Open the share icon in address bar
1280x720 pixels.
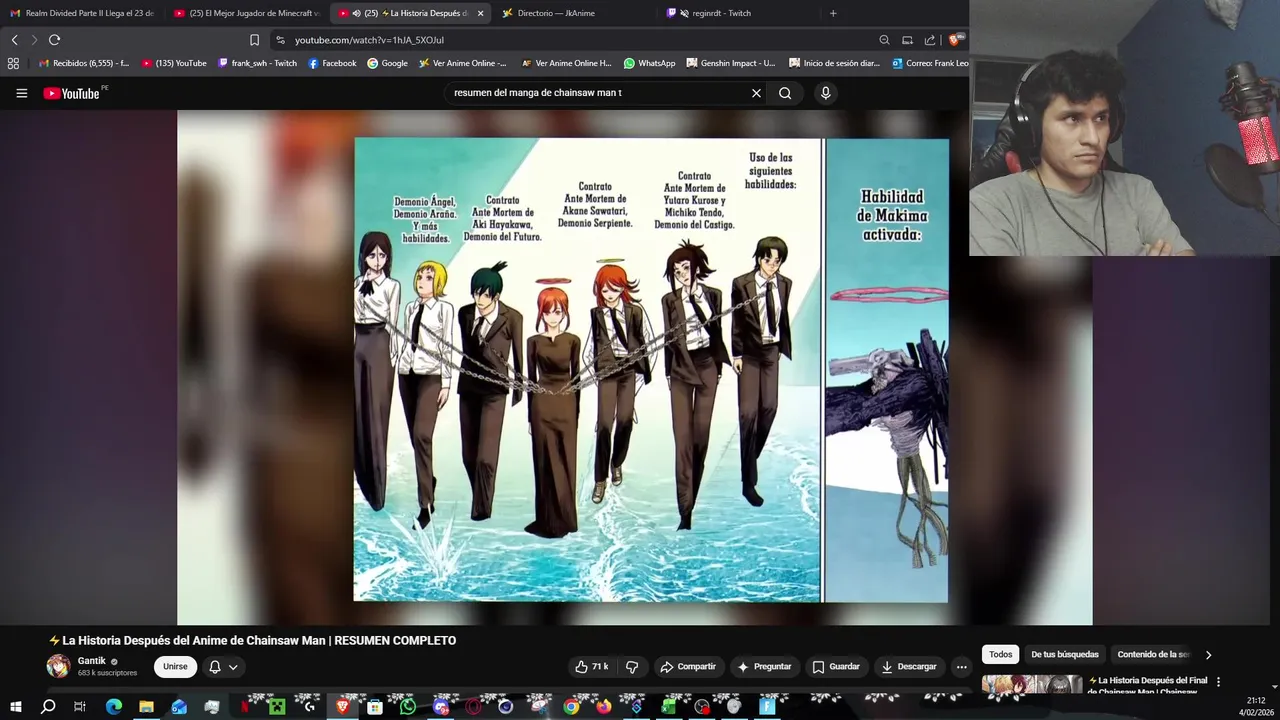pyautogui.click(x=930, y=40)
